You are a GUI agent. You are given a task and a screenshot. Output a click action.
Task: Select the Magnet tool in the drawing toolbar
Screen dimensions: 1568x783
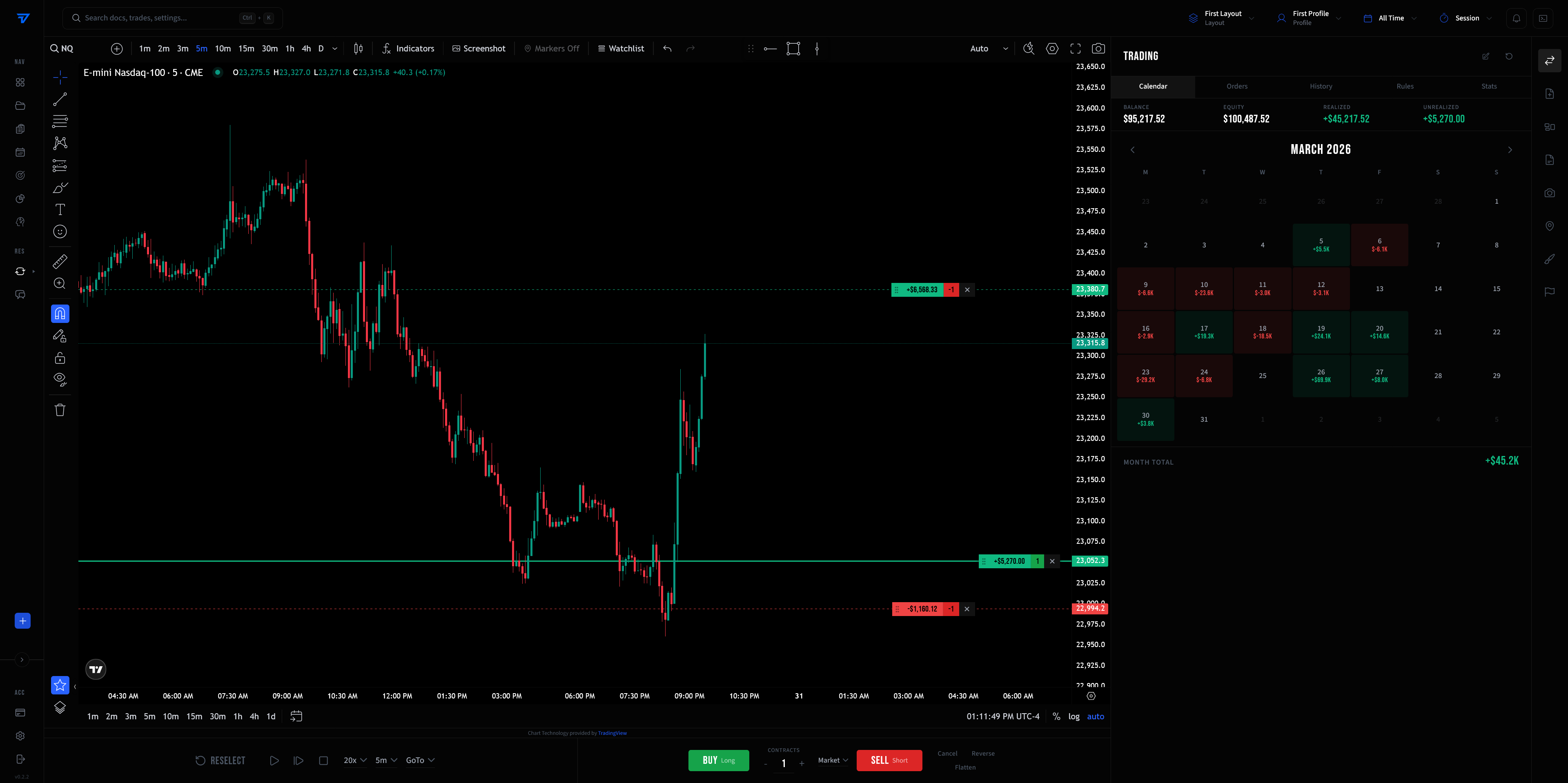click(60, 313)
